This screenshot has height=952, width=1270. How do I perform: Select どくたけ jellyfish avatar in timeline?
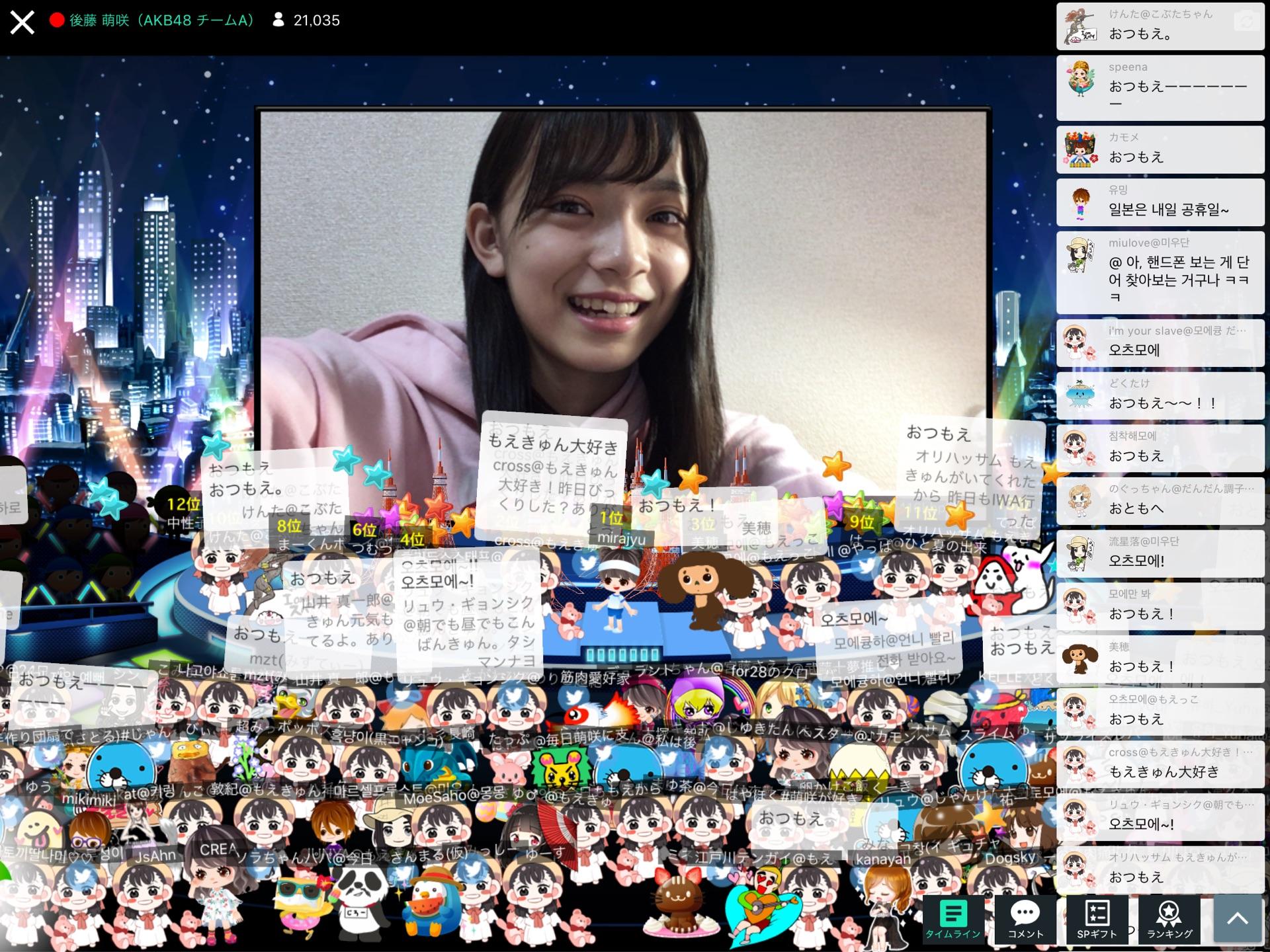tap(1080, 395)
